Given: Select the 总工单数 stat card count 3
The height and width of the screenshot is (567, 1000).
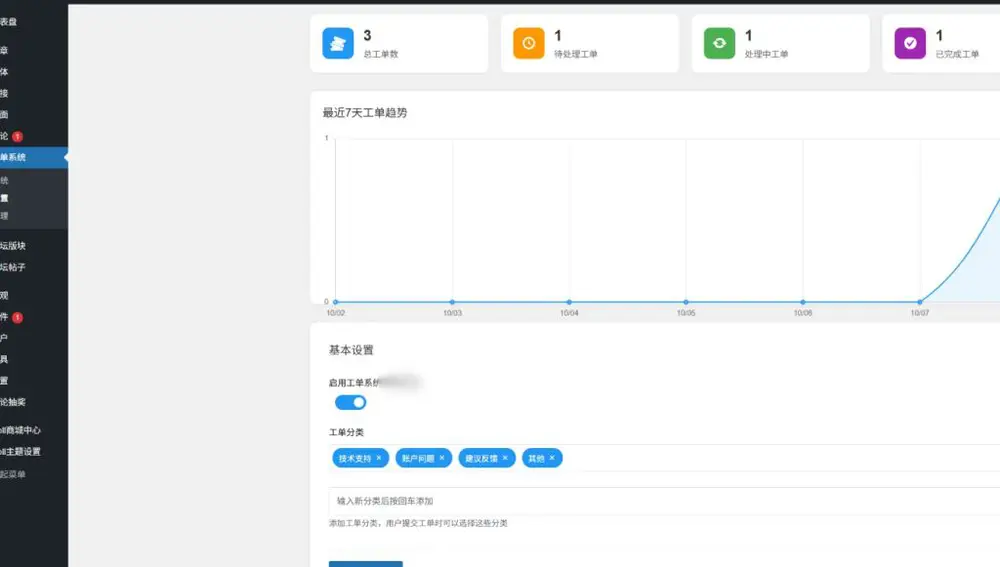Looking at the screenshot, I should [x=367, y=36].
